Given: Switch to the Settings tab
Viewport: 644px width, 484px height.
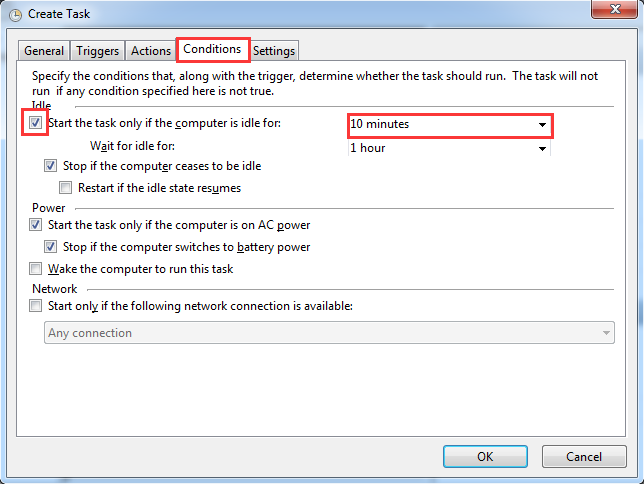Looking at the screenshot, I should 274,51.
